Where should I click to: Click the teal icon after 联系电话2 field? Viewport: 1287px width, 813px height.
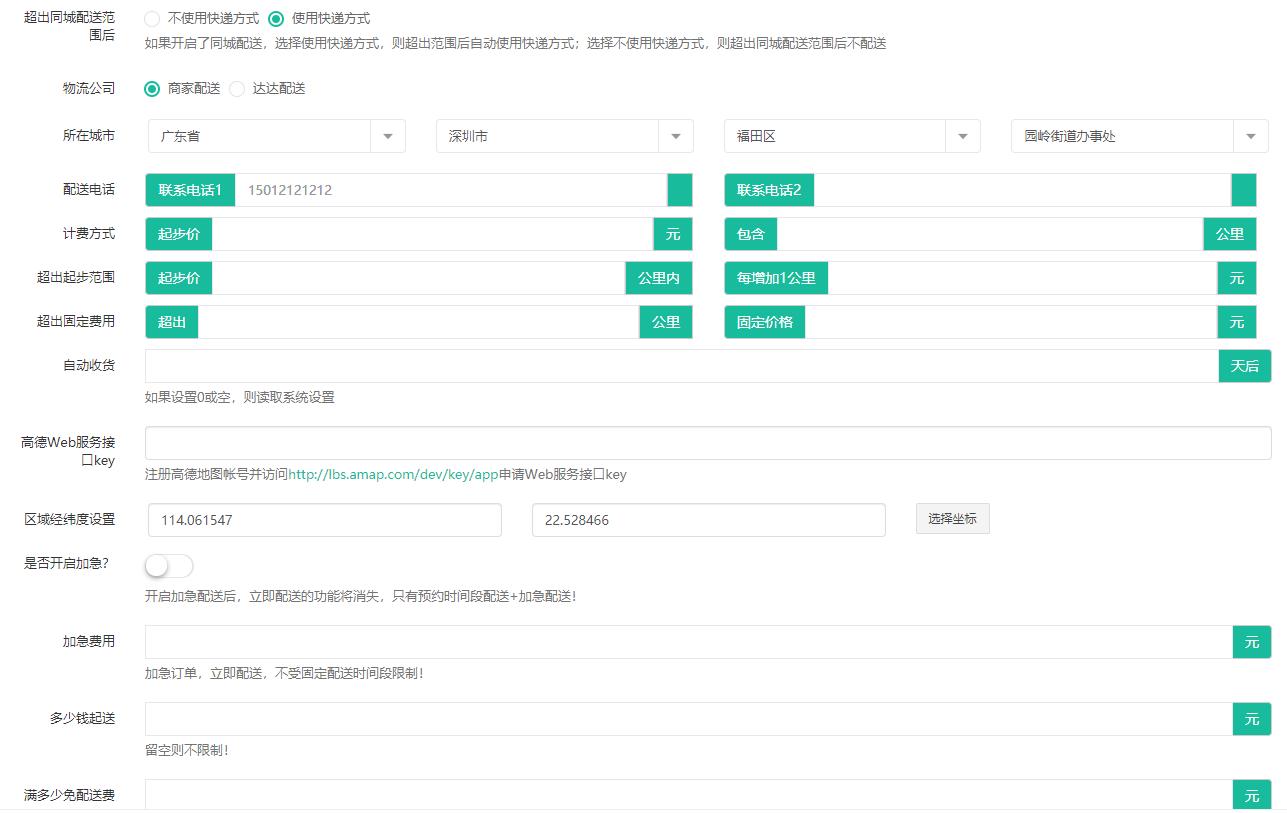coord(1245,189)
